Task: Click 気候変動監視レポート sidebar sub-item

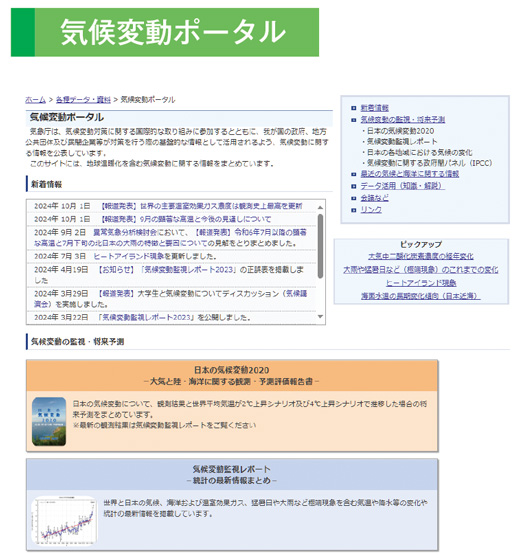Action: pyautogui.click(x=402, y=142)
